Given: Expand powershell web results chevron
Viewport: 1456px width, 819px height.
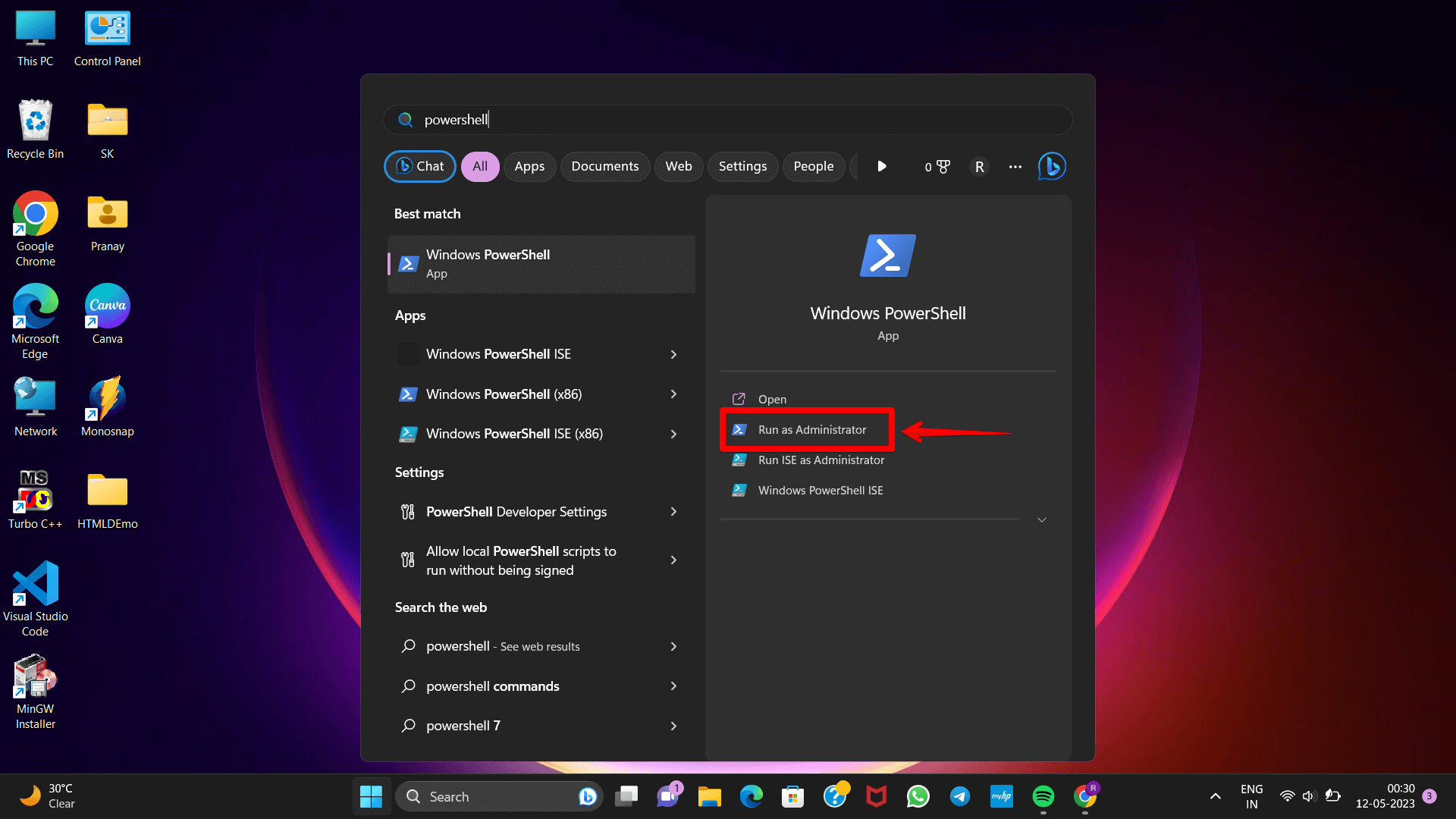Looking at the screenshot, I should pos(673,646).
